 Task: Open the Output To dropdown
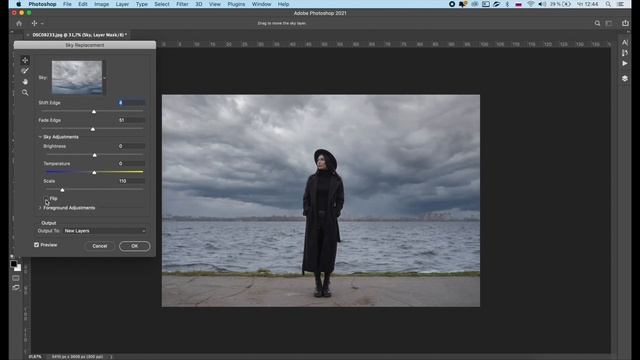(x=104, y=231)
